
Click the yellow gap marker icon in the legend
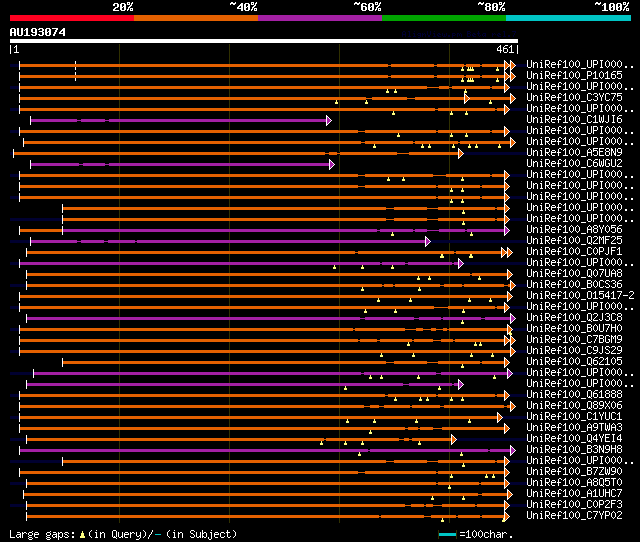click(82, 534)
